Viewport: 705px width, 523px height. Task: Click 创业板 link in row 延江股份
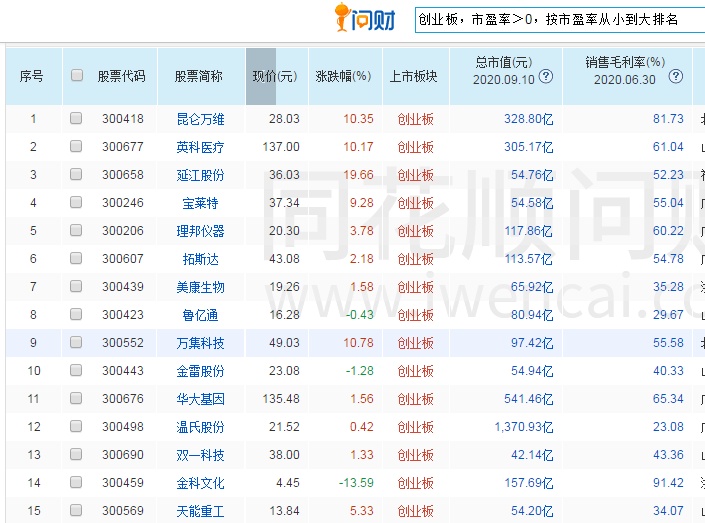(416, 175)
